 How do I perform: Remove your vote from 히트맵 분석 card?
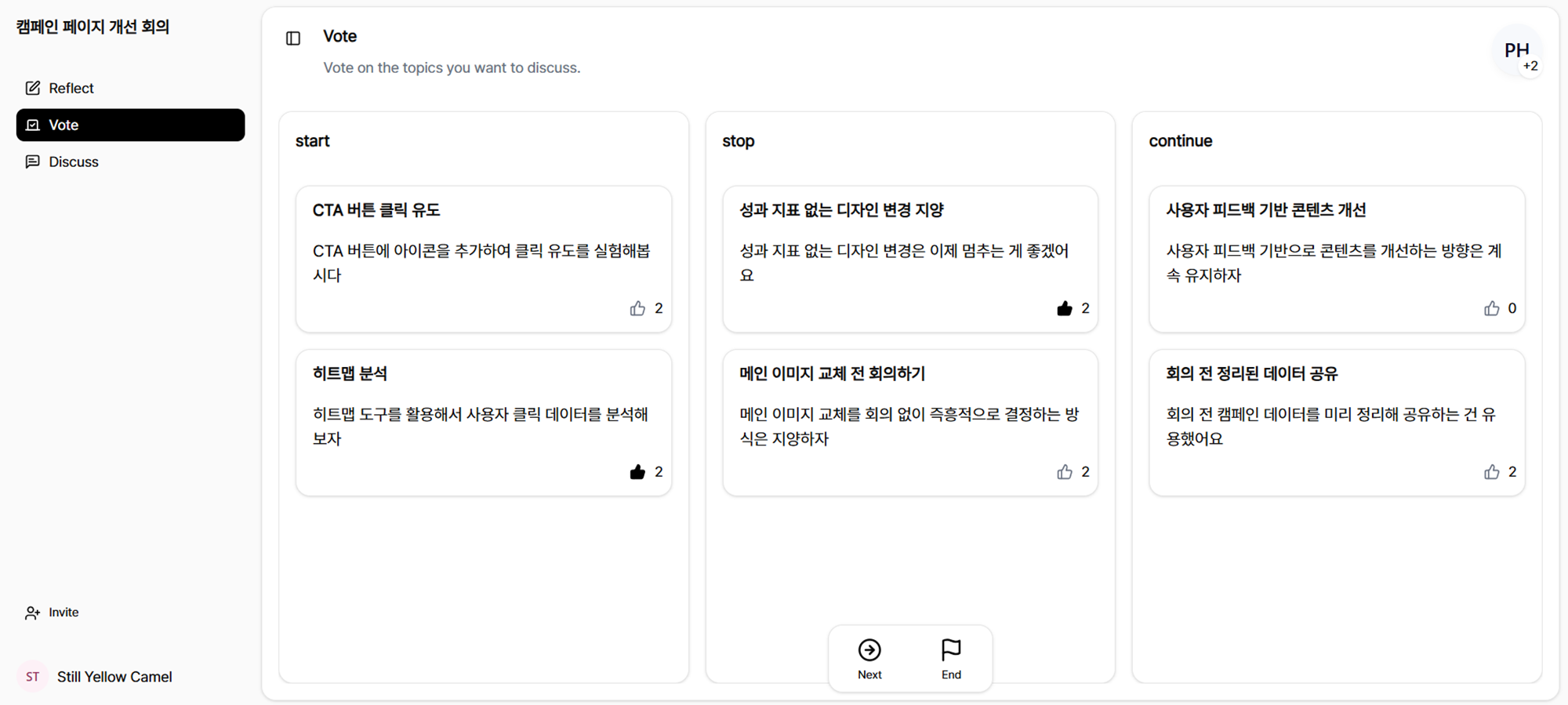click(637, 472)
